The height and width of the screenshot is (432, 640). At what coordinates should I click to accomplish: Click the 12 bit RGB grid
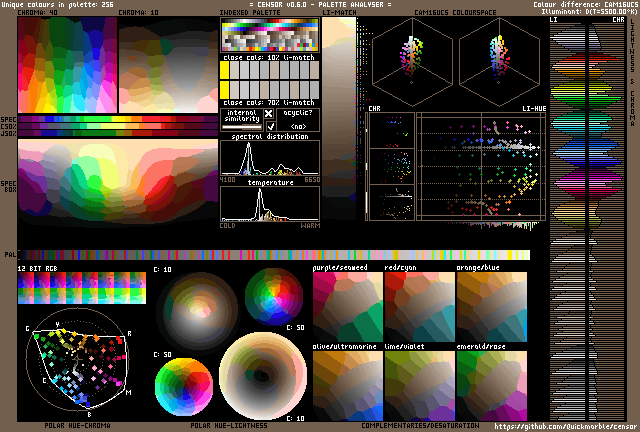[x=81, y=289]
